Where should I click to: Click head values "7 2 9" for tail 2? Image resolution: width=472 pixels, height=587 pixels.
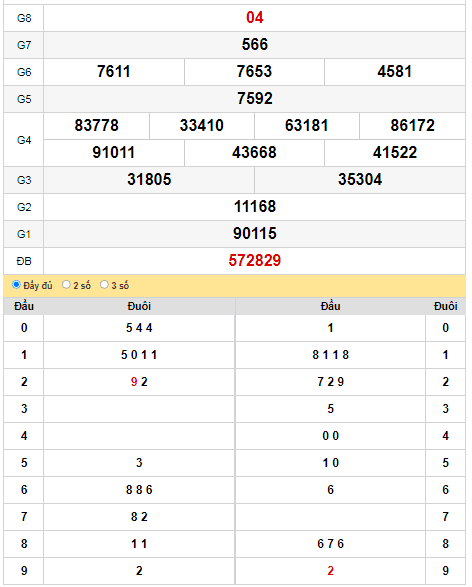(x=331, y=382)
